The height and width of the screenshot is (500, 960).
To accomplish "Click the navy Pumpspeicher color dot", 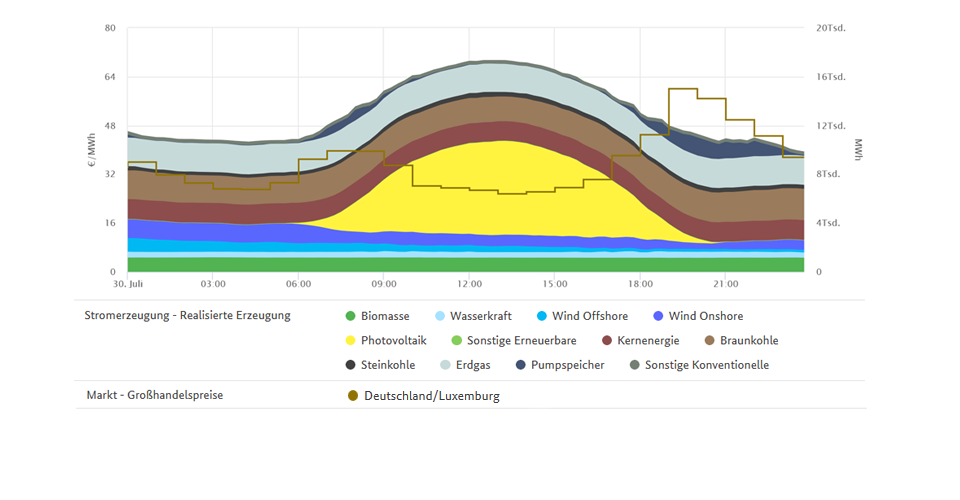I will click(520, 365).
